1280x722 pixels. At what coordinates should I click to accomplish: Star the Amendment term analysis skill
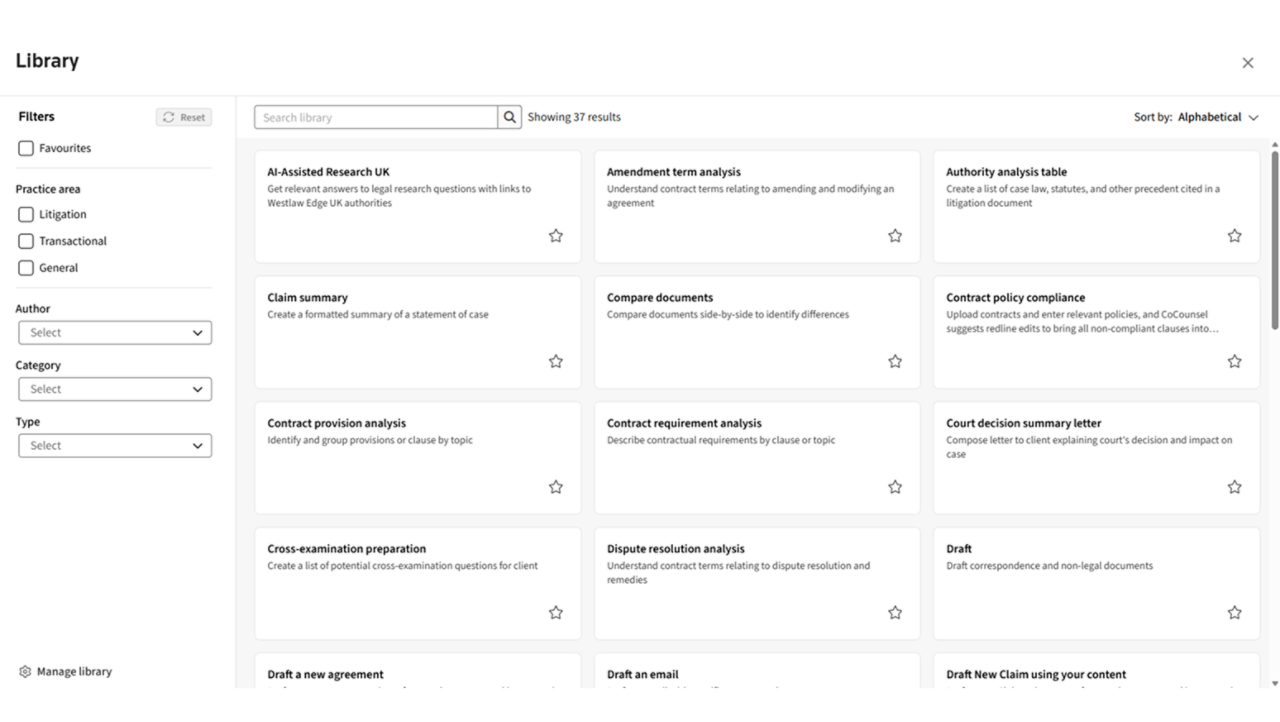pyautogui.click(x=895, y=236)
